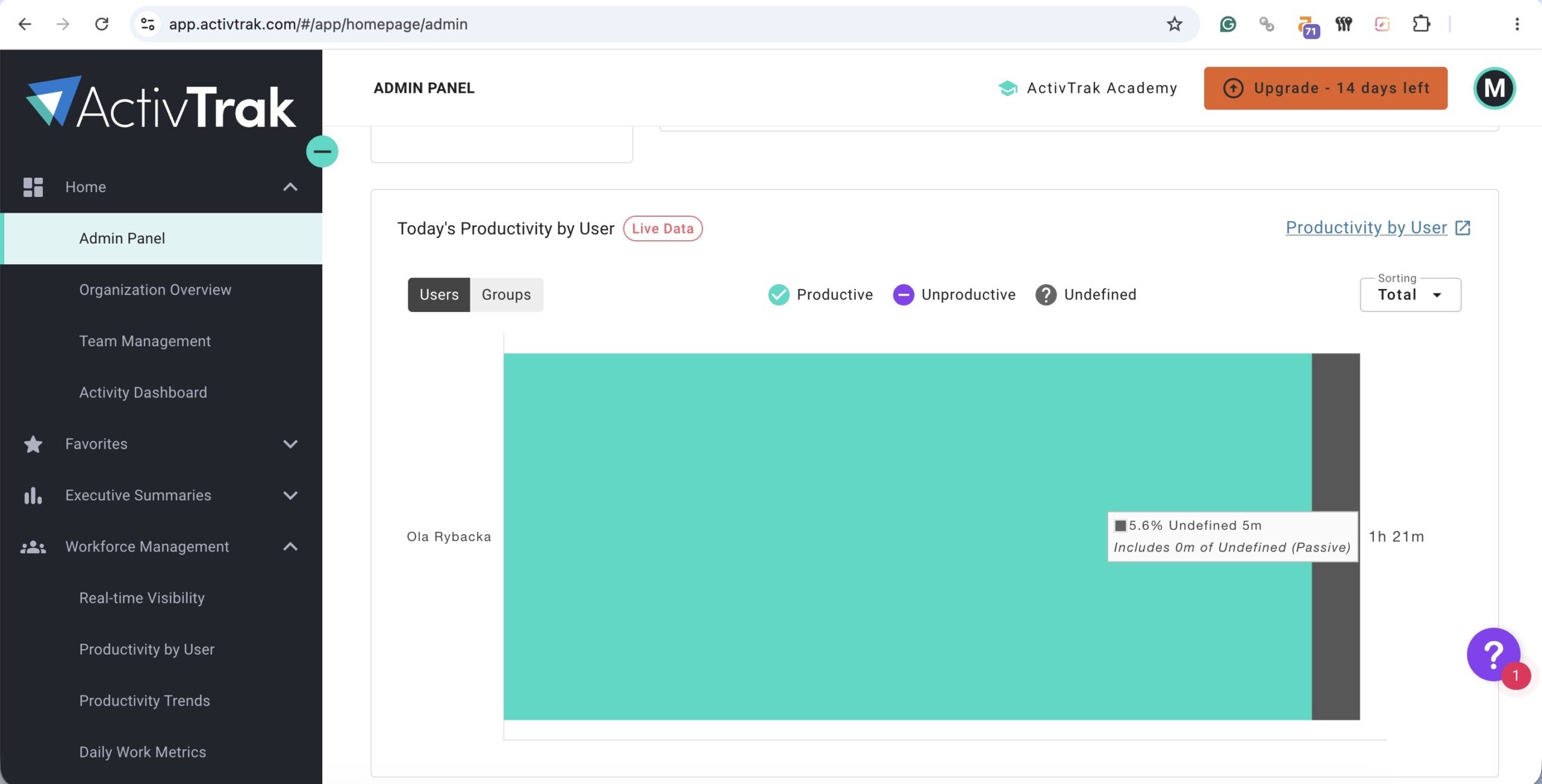Viewport: 1542px width, 784px height.
Task: Select Admin Panel in the sidebar
Action: [x=161, y=239]
